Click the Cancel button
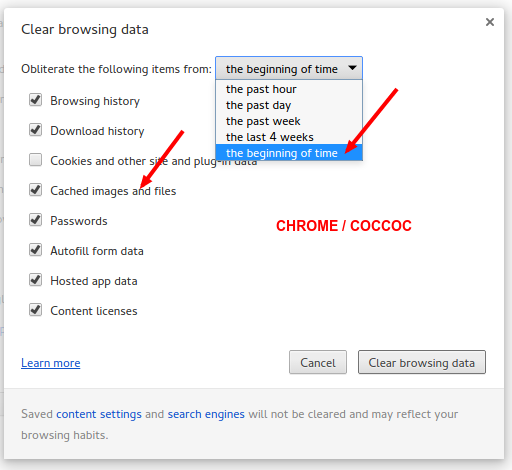Screen dimensions: 512x470 pos(318,362)
